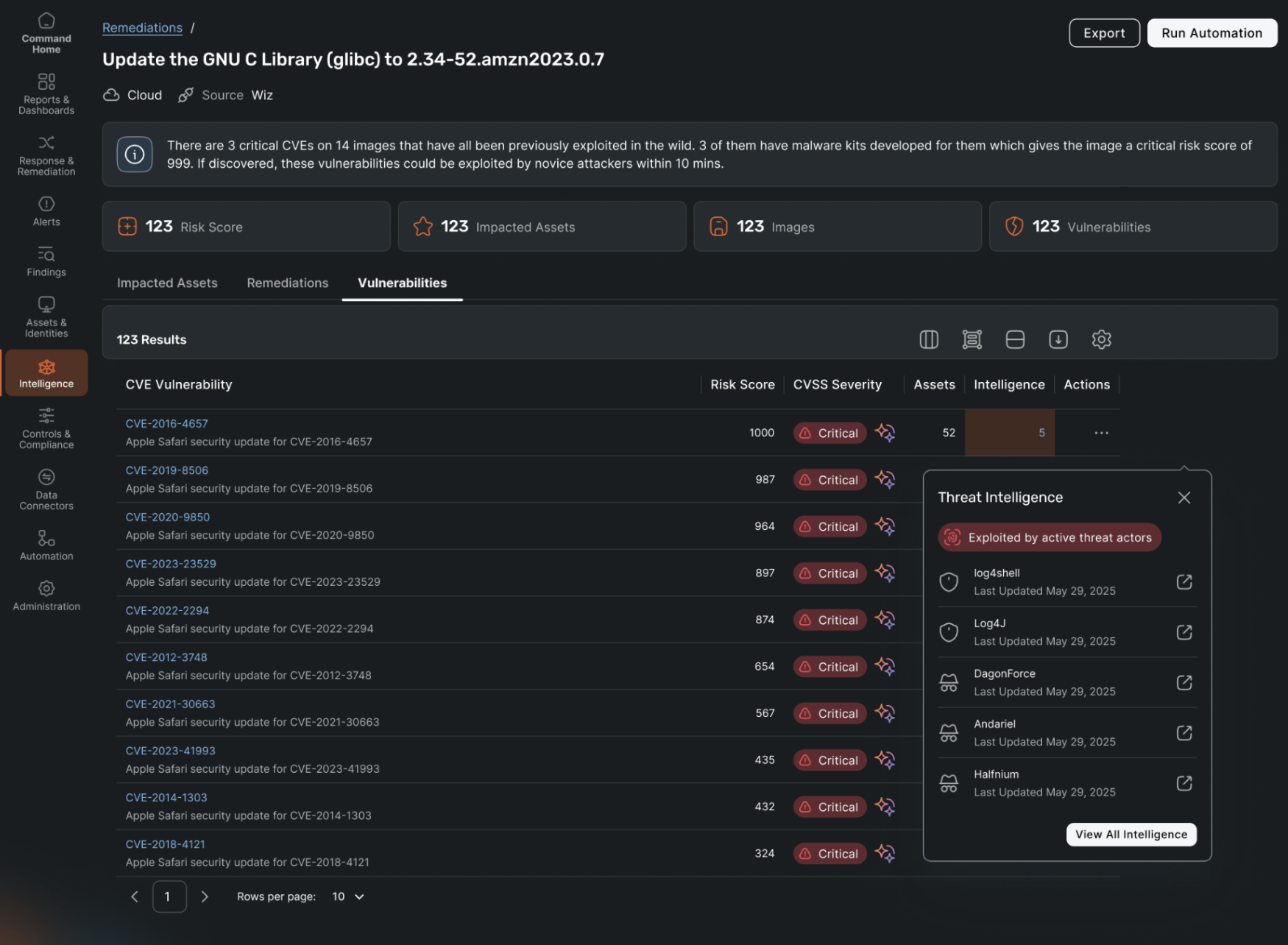Image resolution: width=1288 pixels, height=945 pixels.
Task: Open the CVE-2023-23529 vulnerability link
Action: coord(171,563)
